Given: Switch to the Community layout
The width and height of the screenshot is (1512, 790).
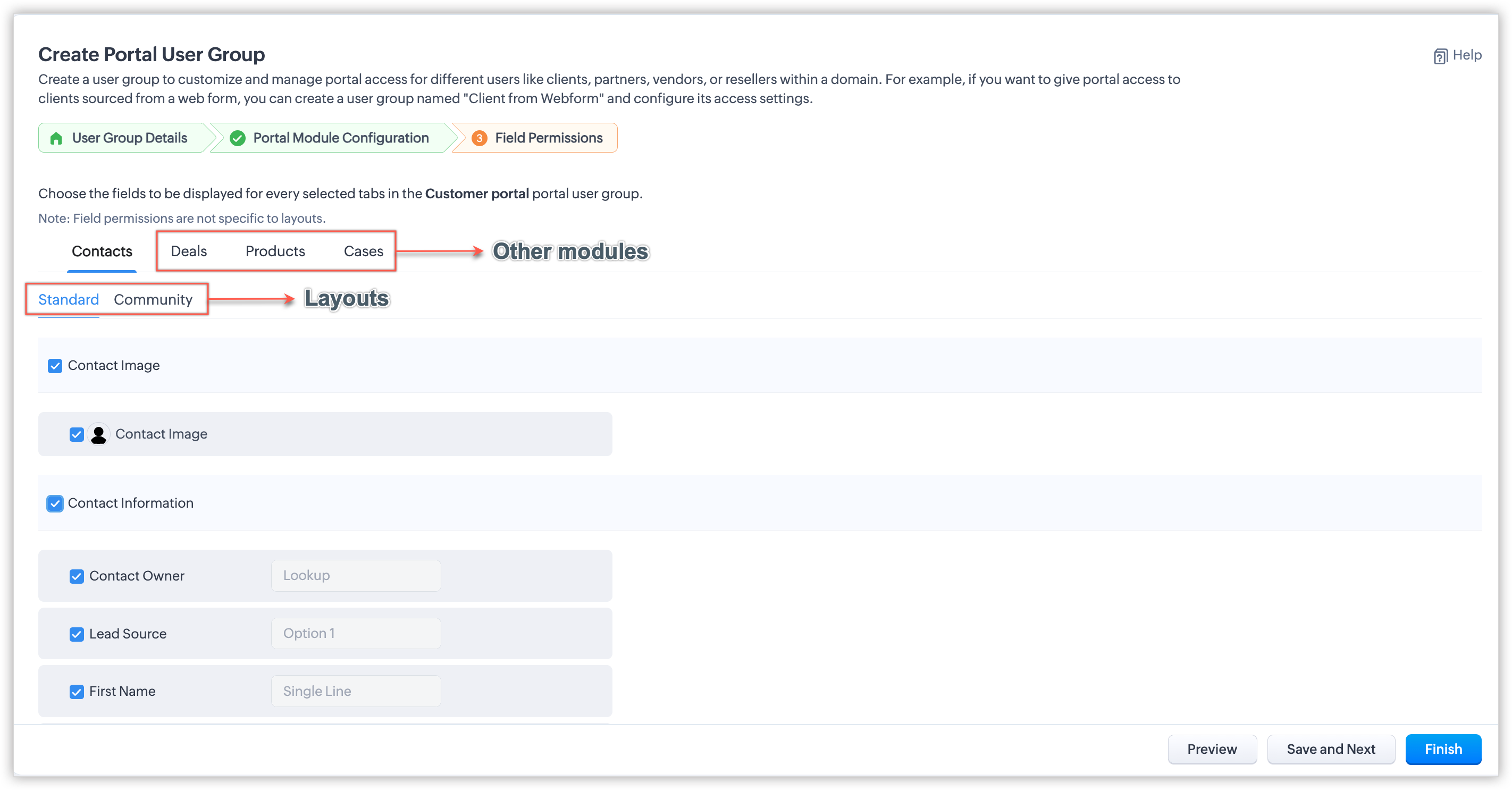Looking at the screenshot, I should pyautogui.click(x=153, y=300).
